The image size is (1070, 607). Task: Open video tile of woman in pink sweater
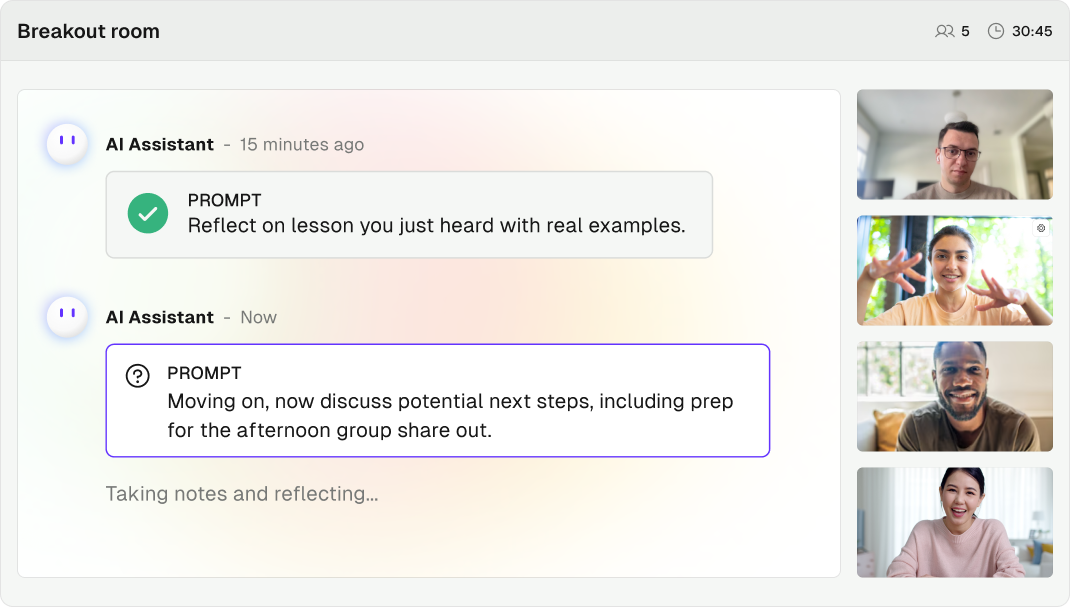coord(954,522)
